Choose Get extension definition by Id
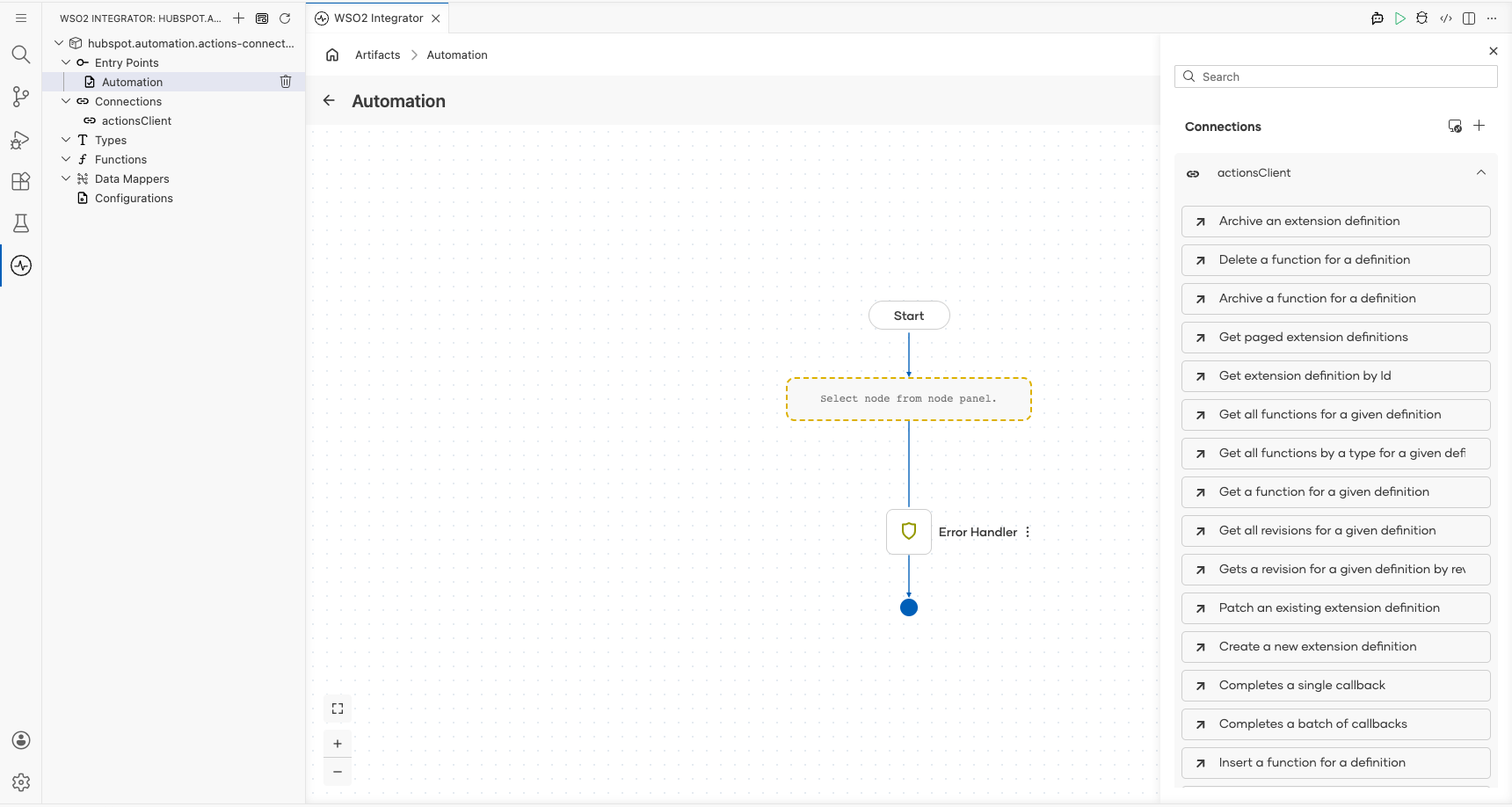The image size is (1512, 807). click(x=1335, y=376)
